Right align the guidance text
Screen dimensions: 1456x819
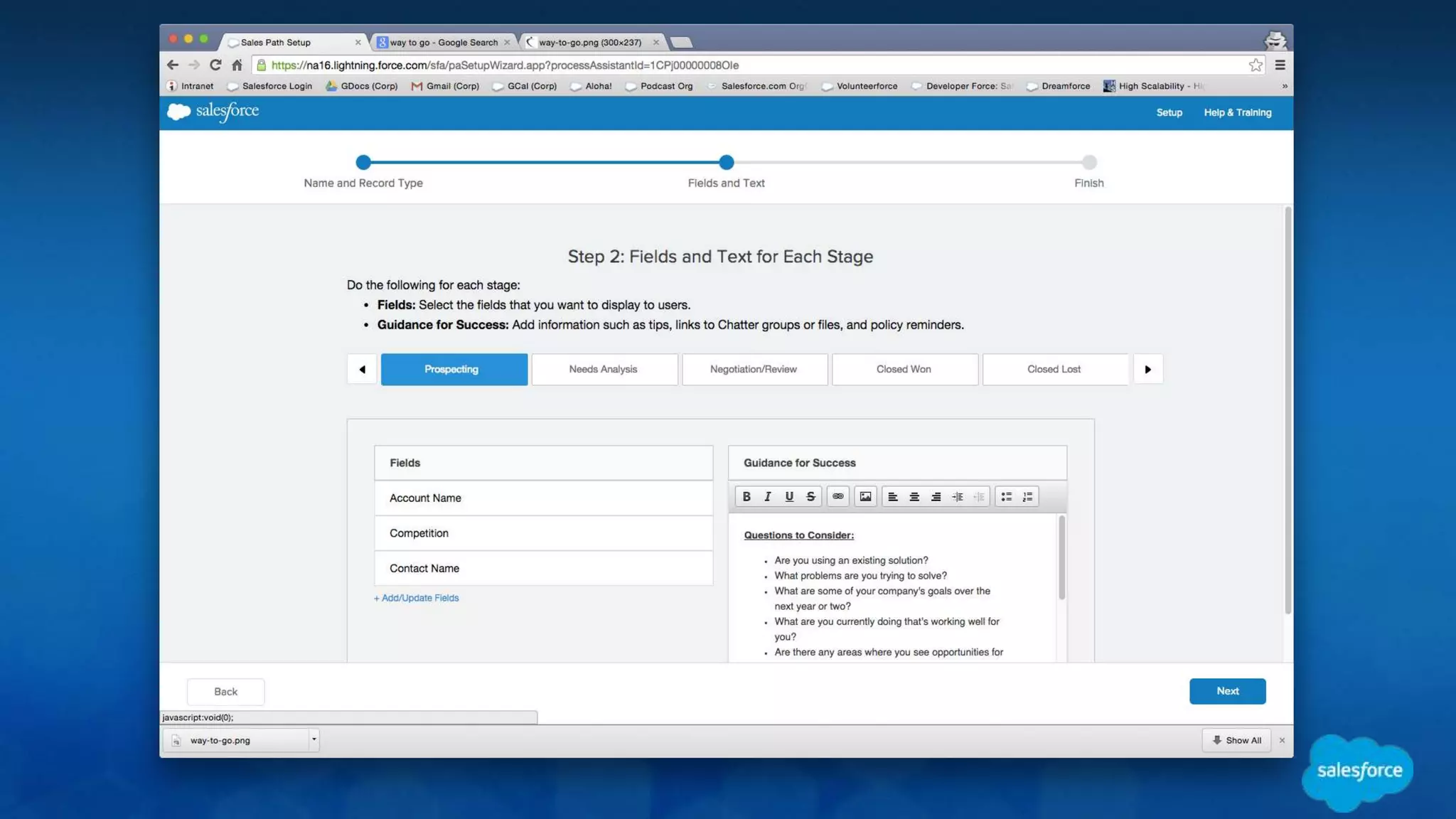click(936, 496)
